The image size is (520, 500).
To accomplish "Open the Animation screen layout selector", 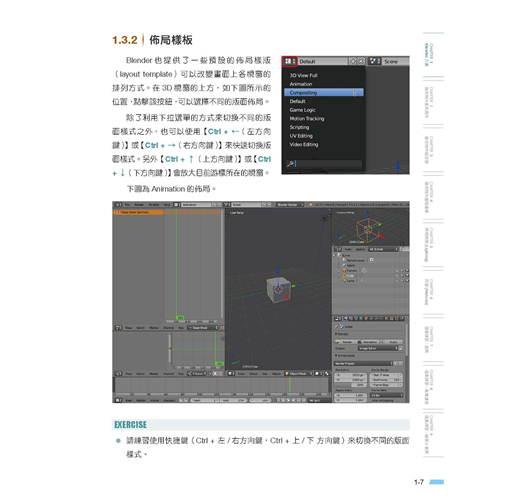I will click(177, 205).
